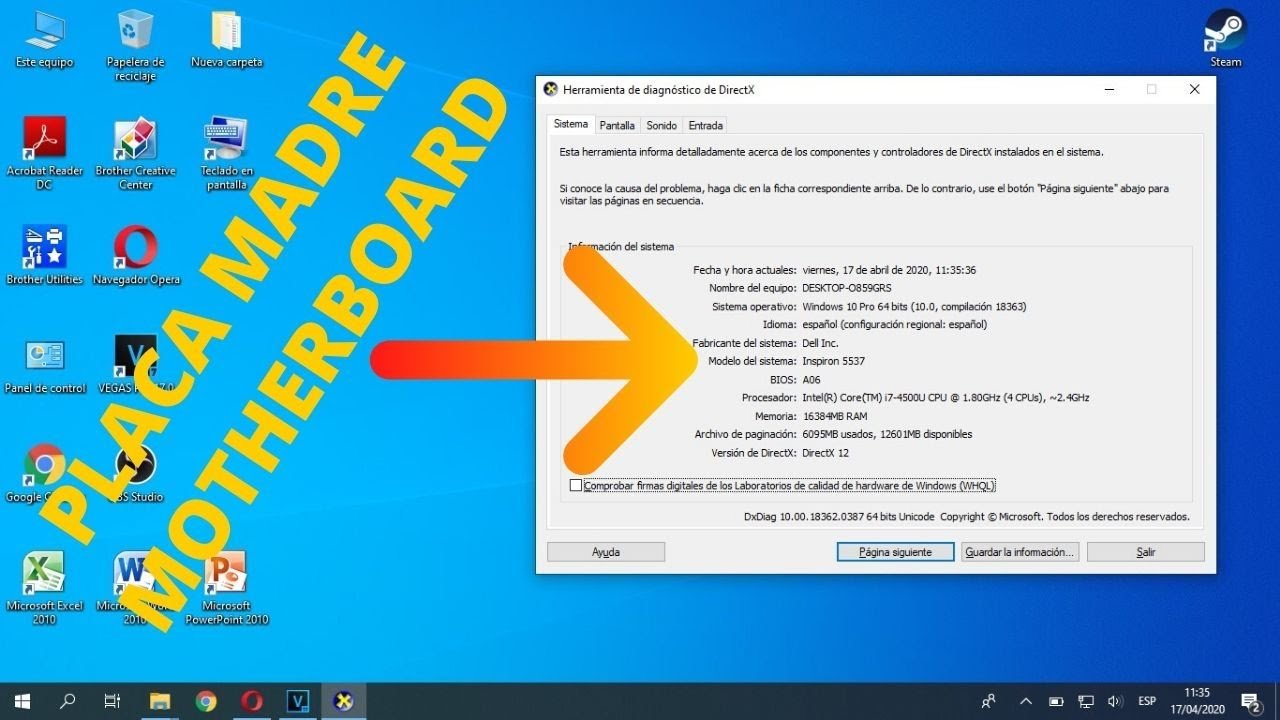Open the volume control in tray
This screenshot has width=1280, height=720.
click(x=1115, y=701)
